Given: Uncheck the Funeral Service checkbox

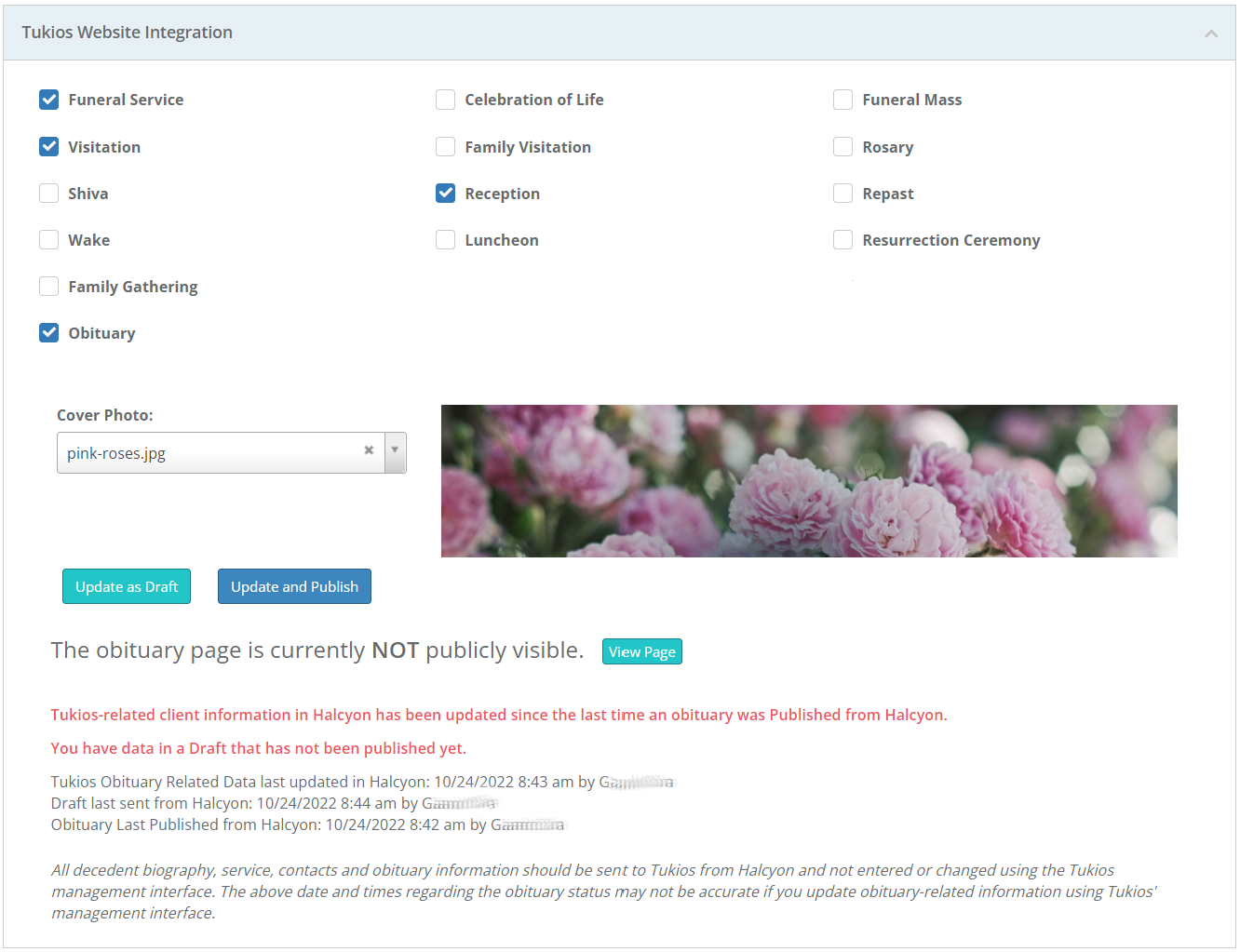Looking at the screenshot, I should click(x=49, y=100).
